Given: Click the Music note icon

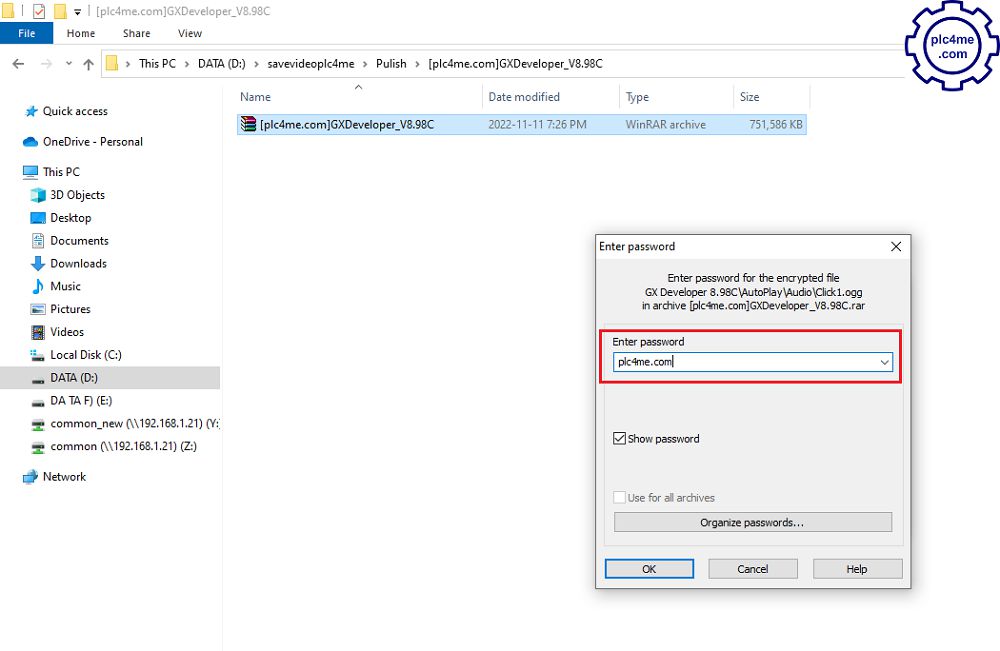Looking at the screenshot, I should click(38, 287).
